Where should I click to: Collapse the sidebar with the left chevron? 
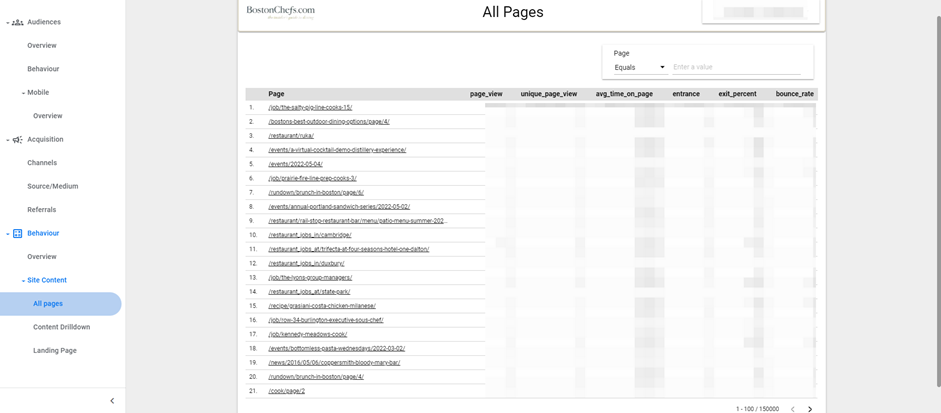[x=112, y=401]
